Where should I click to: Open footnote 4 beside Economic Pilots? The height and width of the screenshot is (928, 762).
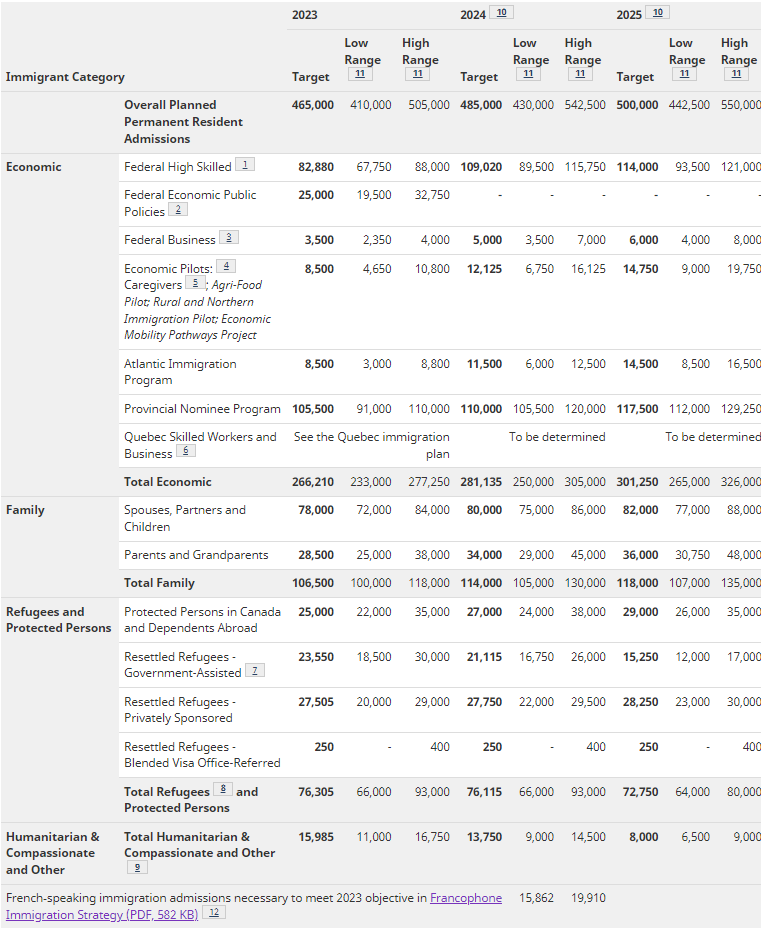click(x=226, y=266)
